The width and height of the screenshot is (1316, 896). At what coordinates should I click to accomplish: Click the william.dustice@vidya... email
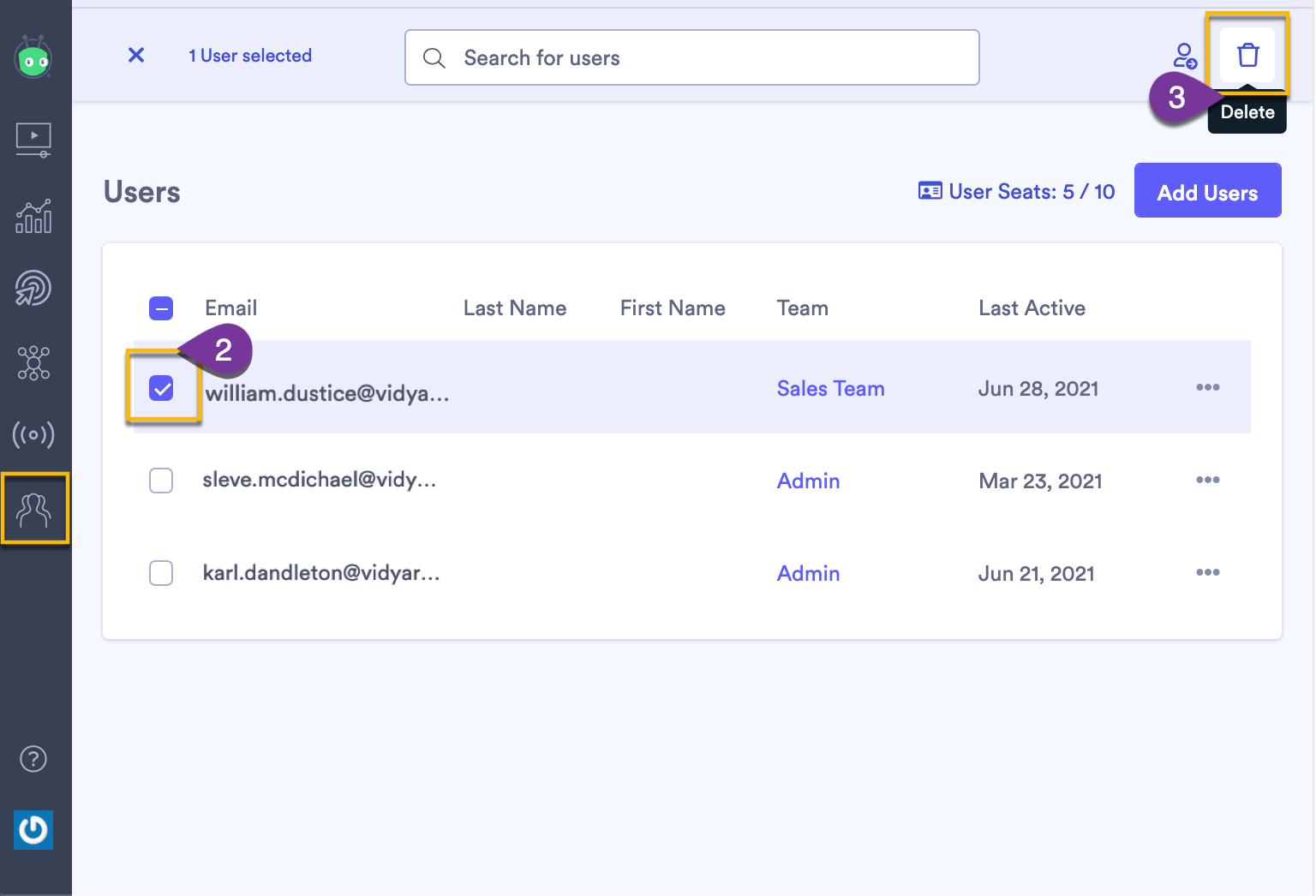tap(327, 394)
